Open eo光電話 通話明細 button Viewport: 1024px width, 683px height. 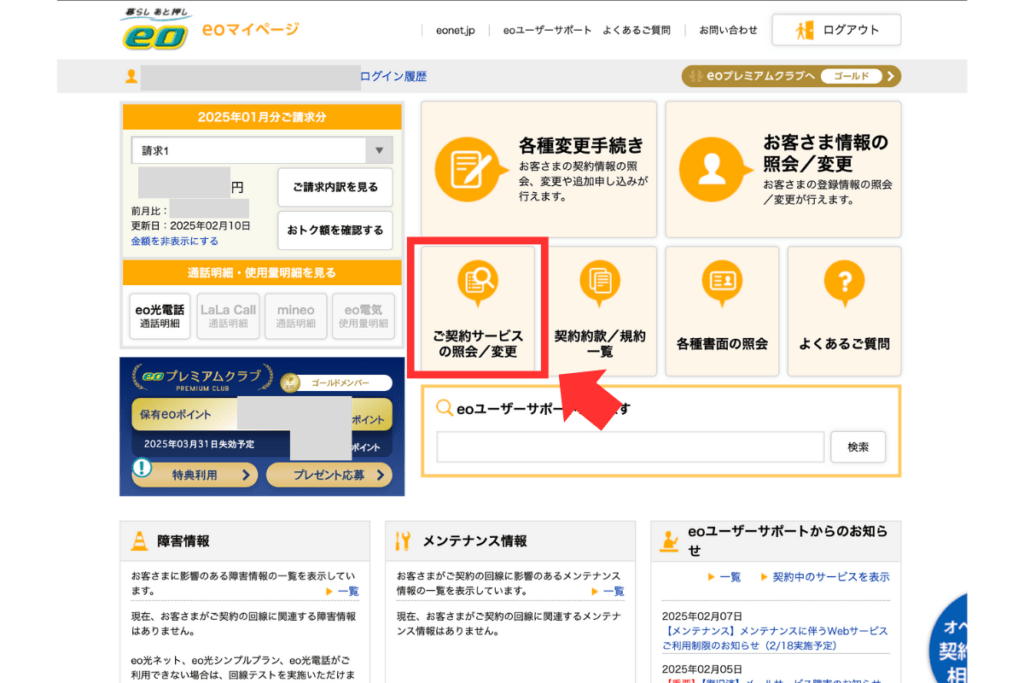(160, 316)
